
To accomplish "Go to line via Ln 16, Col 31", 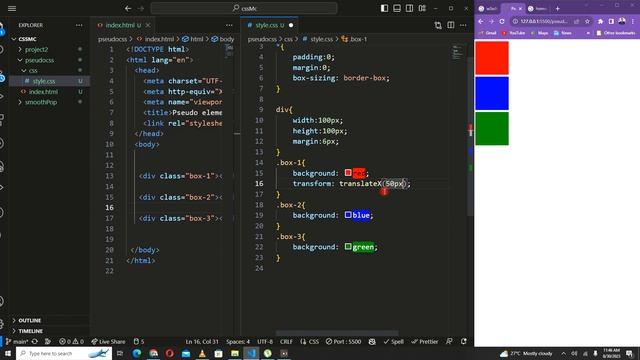I will (x=202, y=342).
